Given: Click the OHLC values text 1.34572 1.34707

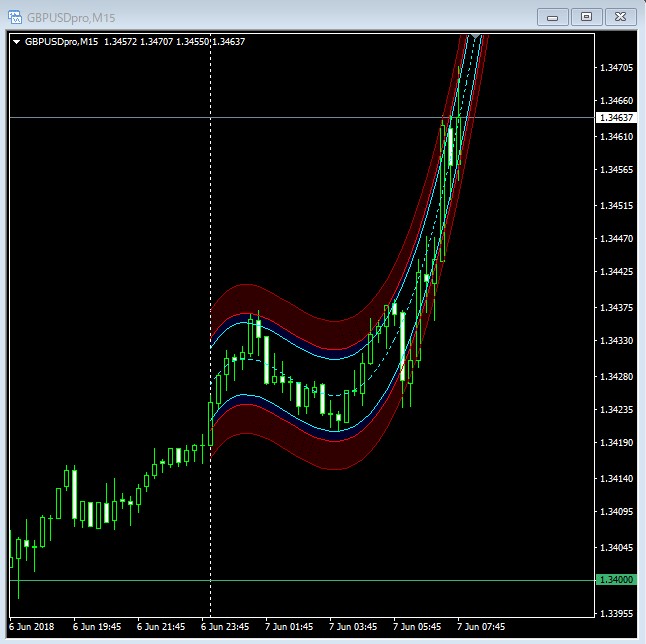Looking at the screenshot, I should pyautogui.click(x=138, y=42).
